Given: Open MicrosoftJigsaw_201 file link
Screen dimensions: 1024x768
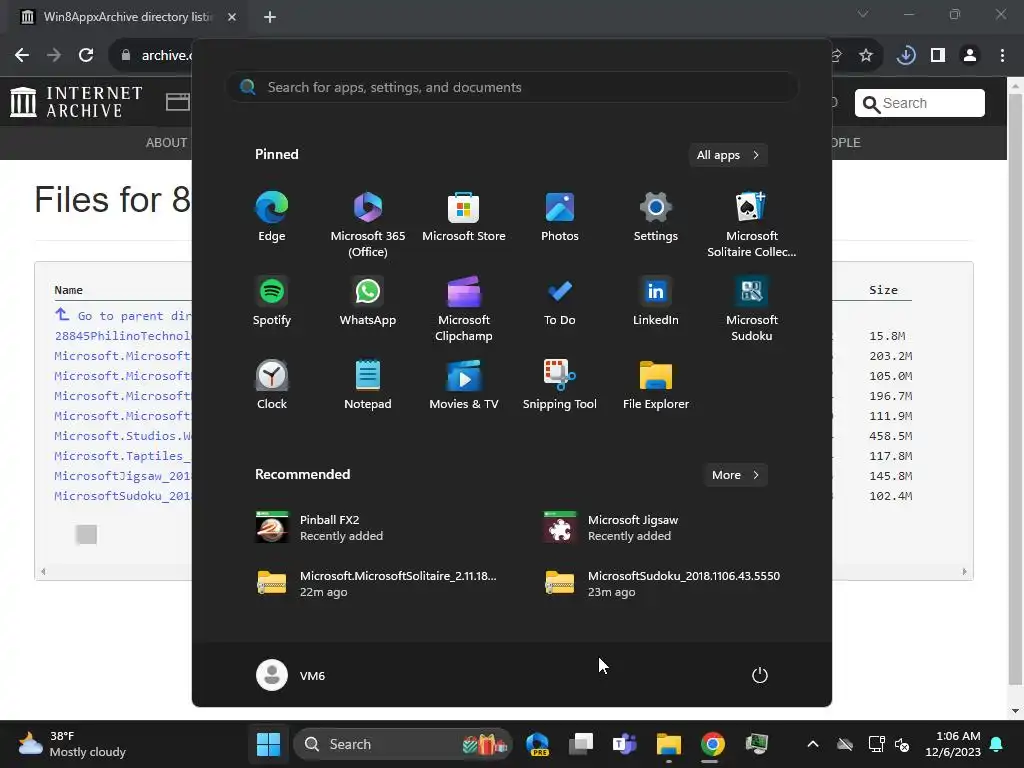Looking at the screenshot, I should 123,476.
